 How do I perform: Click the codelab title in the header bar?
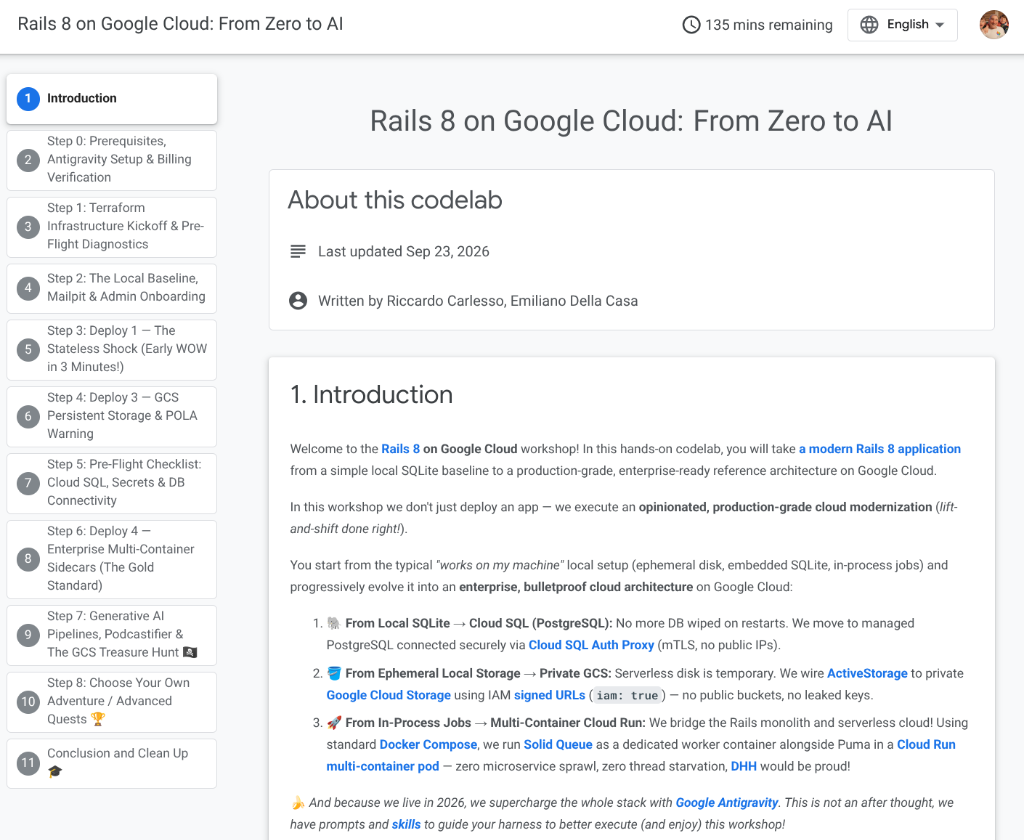[180, 24]
